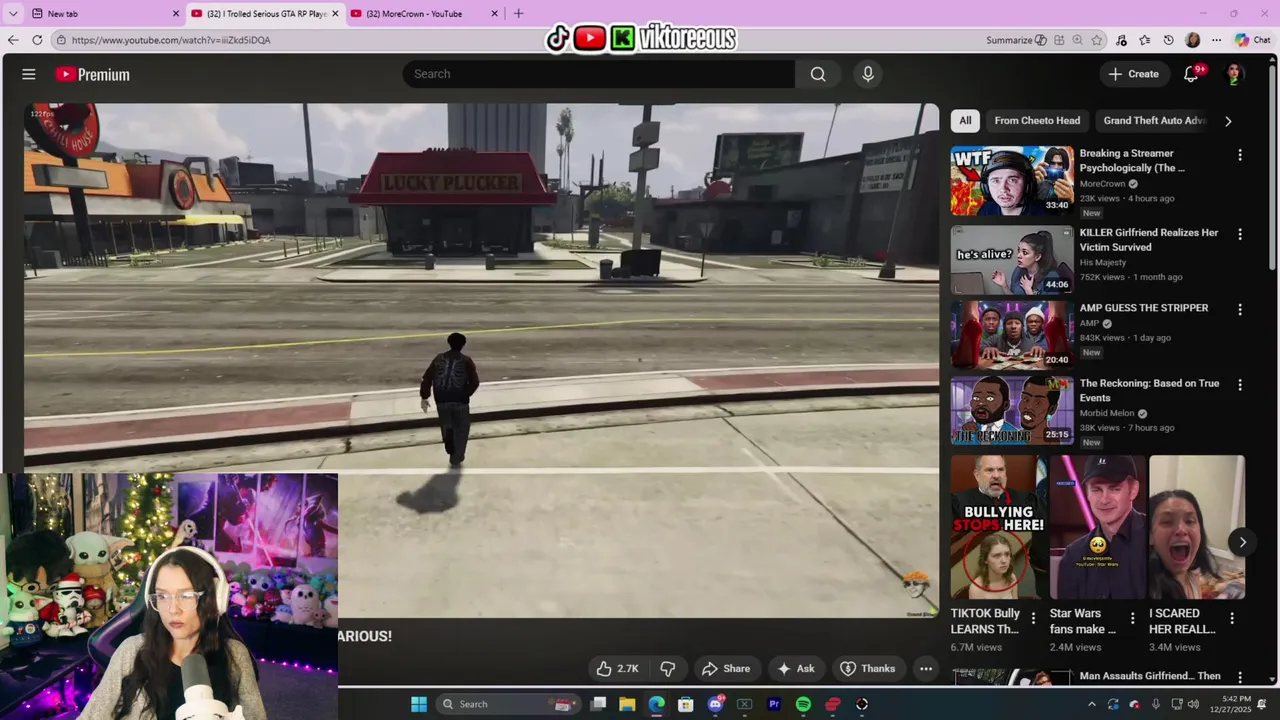This screenshot has height=720, width=1280.
Task: Click the Thanks button
Action: tap(868, 669)
